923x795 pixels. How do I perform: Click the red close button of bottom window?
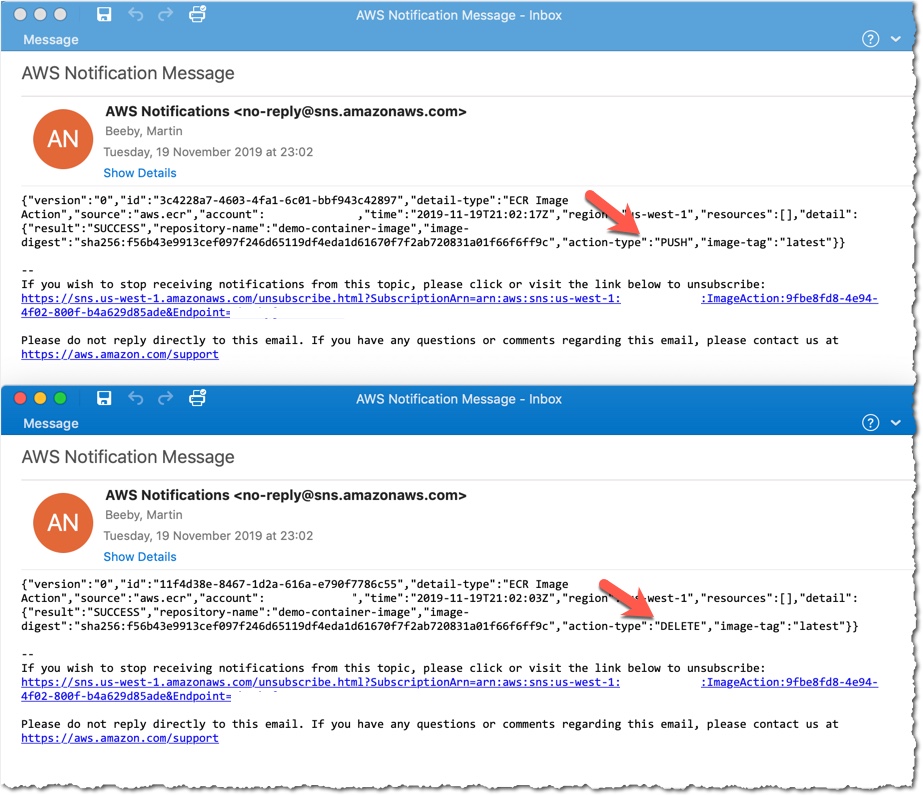pos(20,398)
